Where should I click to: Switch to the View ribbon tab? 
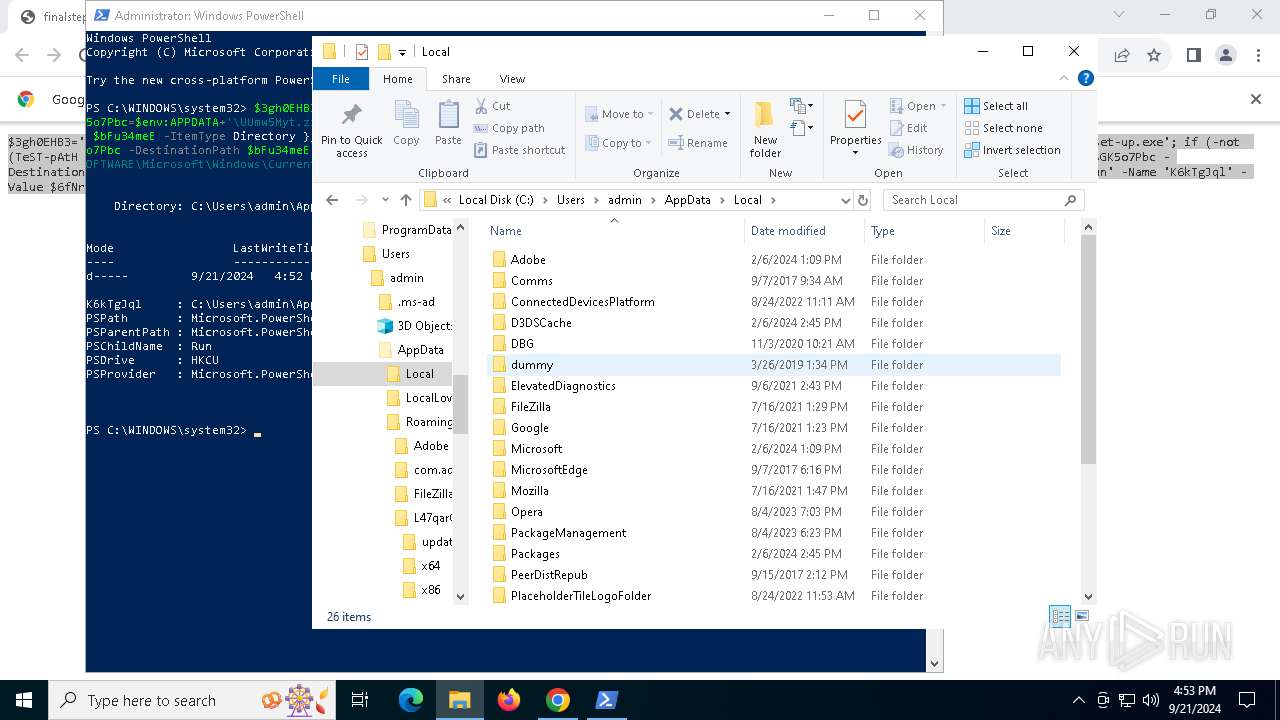512,79
